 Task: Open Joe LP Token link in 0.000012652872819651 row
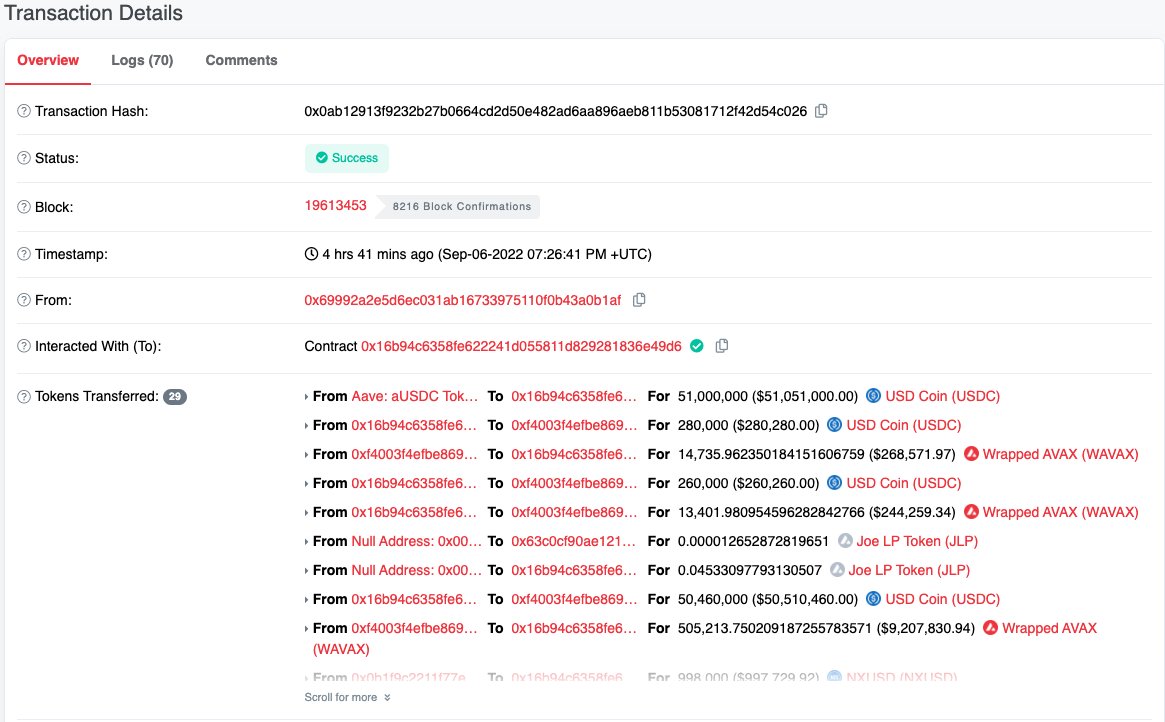[x=917, y=541]
